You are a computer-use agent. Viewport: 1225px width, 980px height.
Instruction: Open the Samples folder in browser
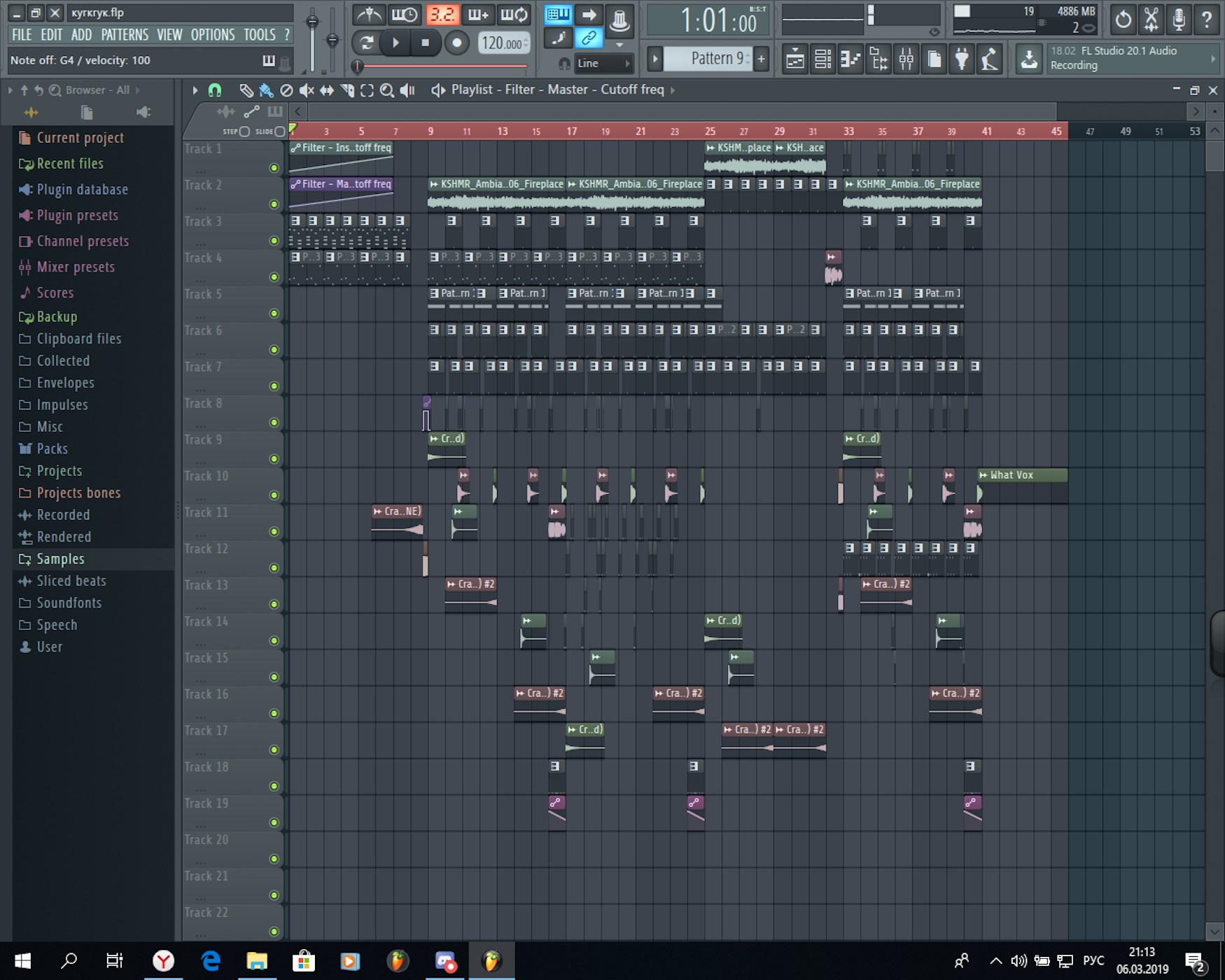(60, 559)
